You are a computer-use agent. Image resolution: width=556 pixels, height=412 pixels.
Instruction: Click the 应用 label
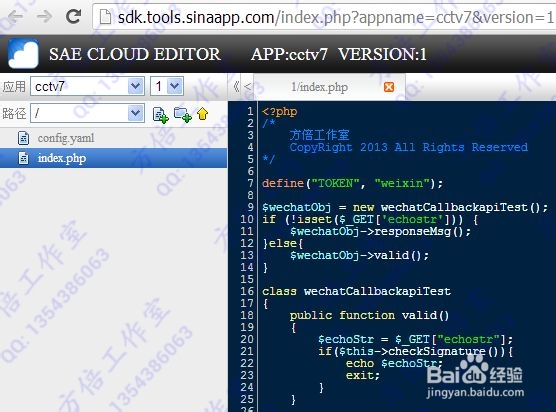[x=14, y=86]
